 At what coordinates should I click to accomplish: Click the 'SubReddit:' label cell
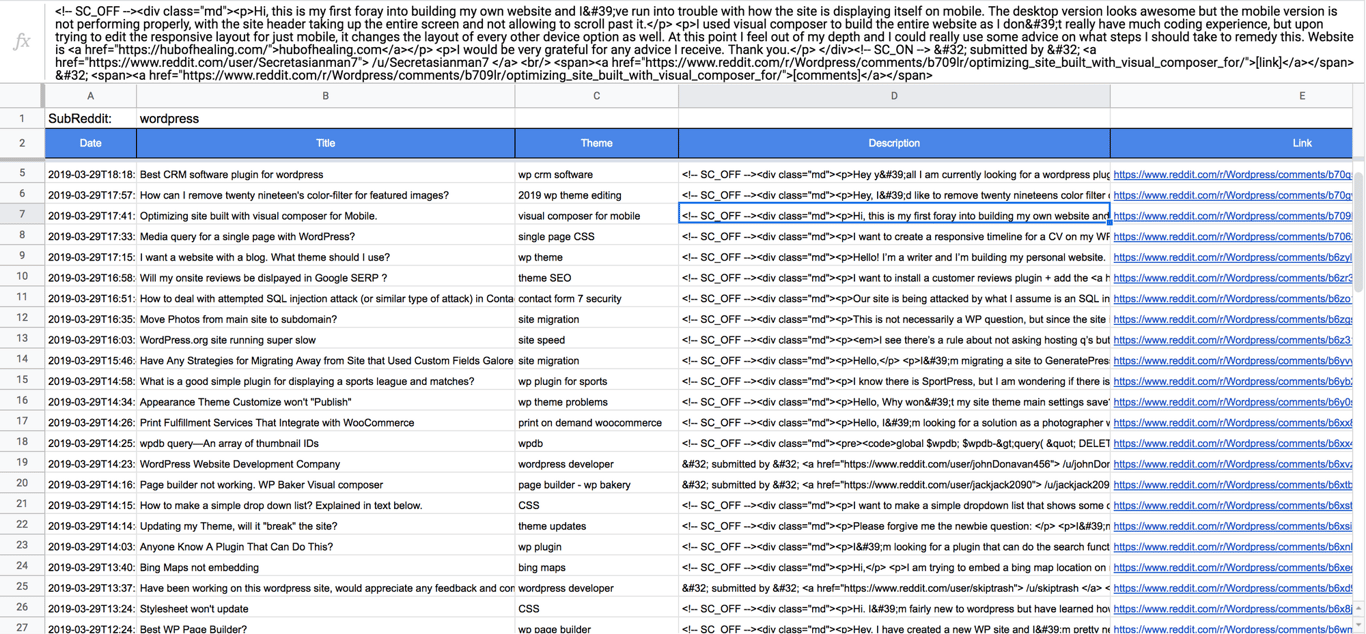pyautogui.click(x=90, y=118)
